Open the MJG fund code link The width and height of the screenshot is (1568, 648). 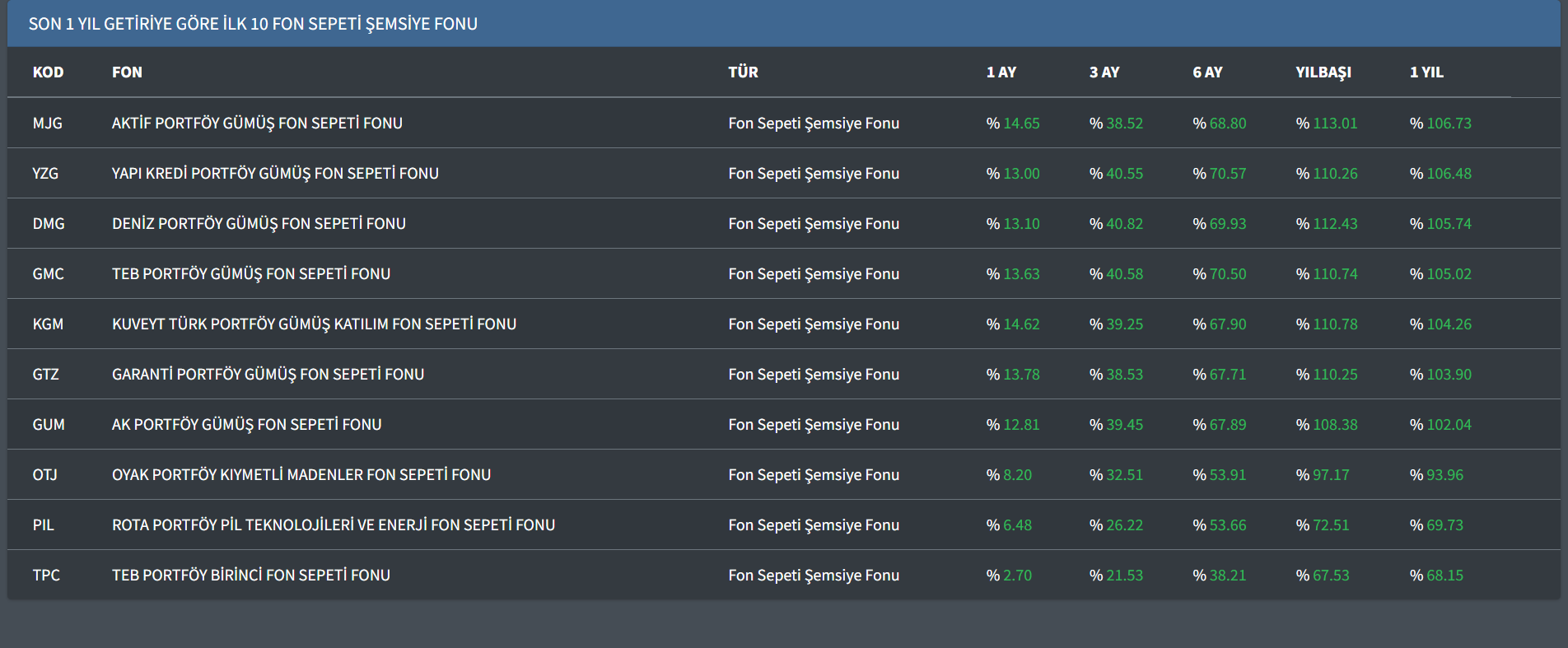point(47,124)
